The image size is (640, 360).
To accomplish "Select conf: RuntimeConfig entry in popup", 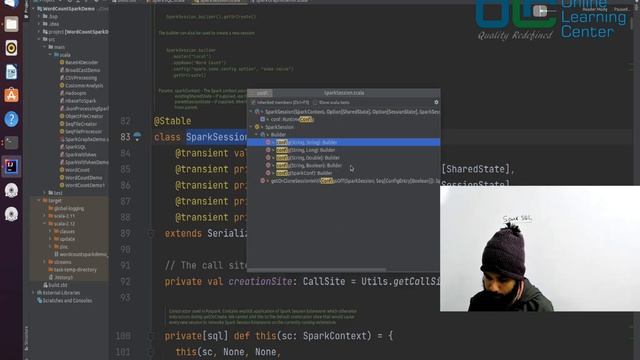I will 292,119.
